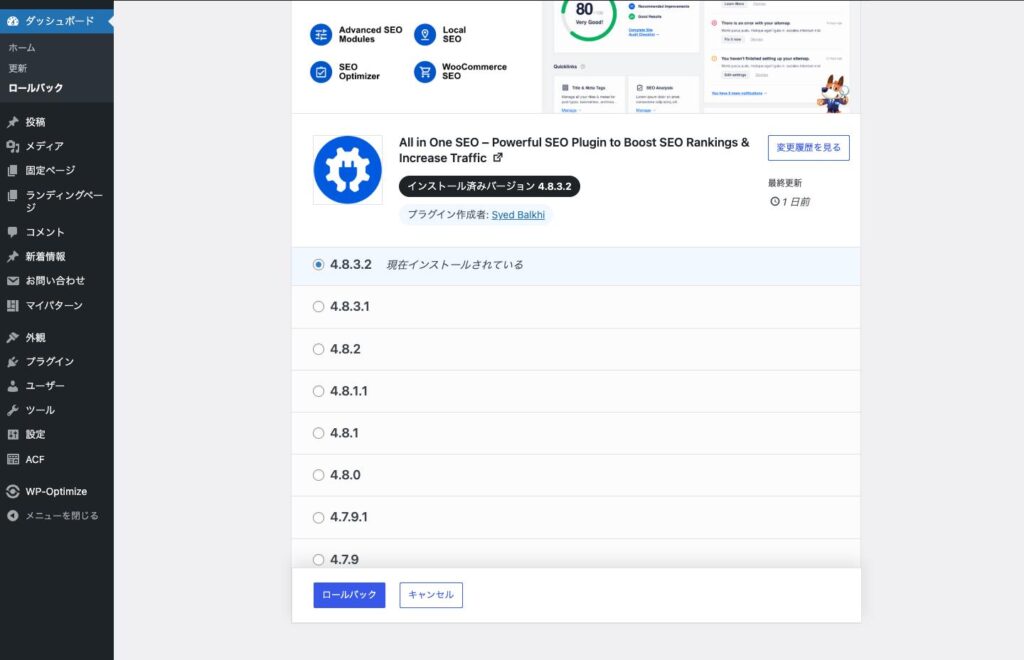Click the 外観 paintbrush icon
1024x660 pixels.
click(x=12, y=338)
